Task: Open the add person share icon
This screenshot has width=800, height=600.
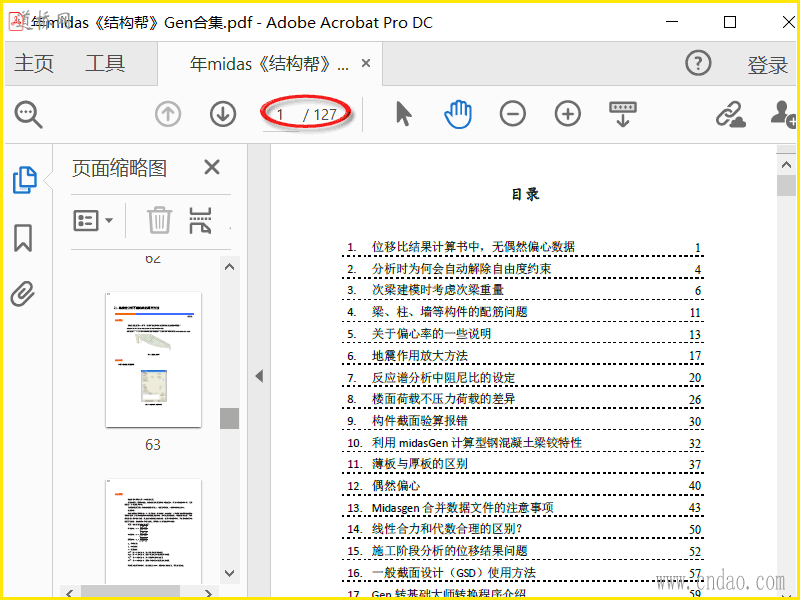Action: click(783, 114)
